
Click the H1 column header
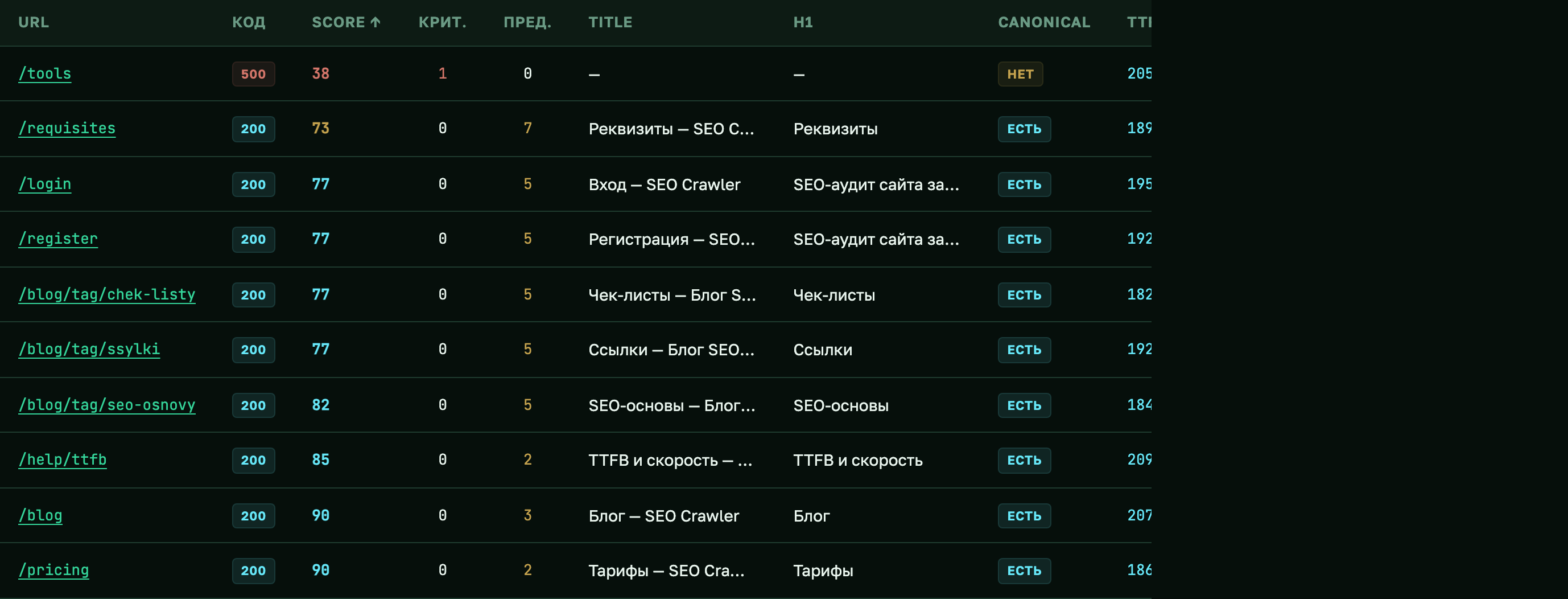(803, 23)
